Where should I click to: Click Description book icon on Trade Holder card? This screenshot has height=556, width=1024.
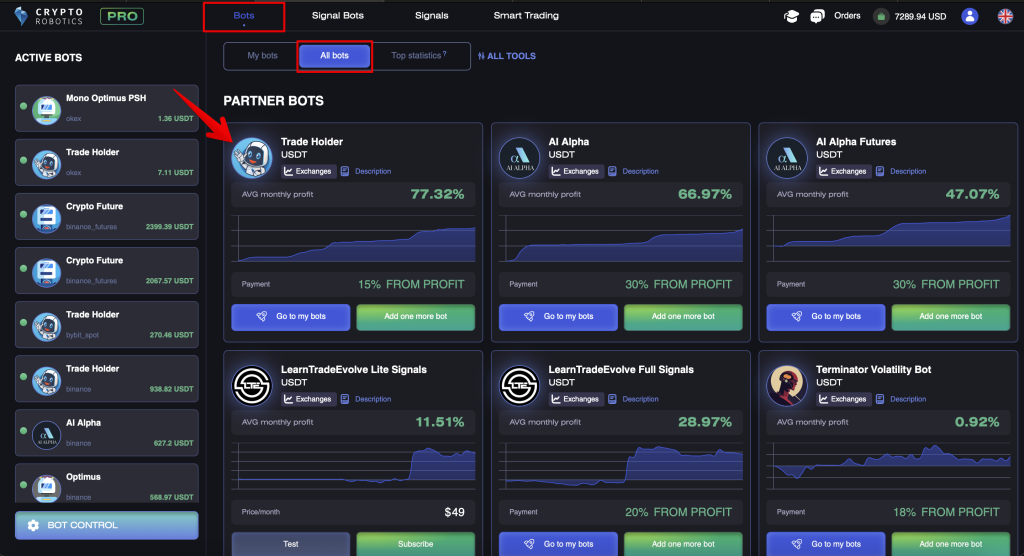(x=345, y=171)
